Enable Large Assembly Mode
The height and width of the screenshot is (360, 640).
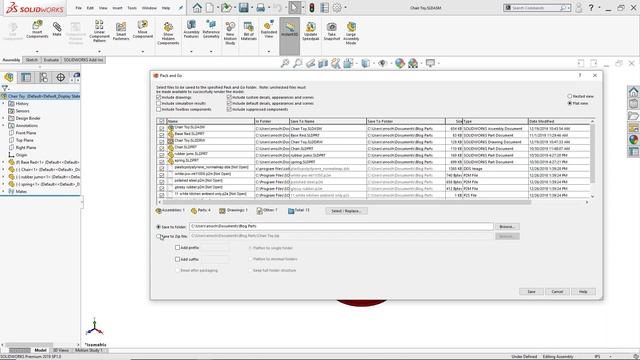click(351, 33)
